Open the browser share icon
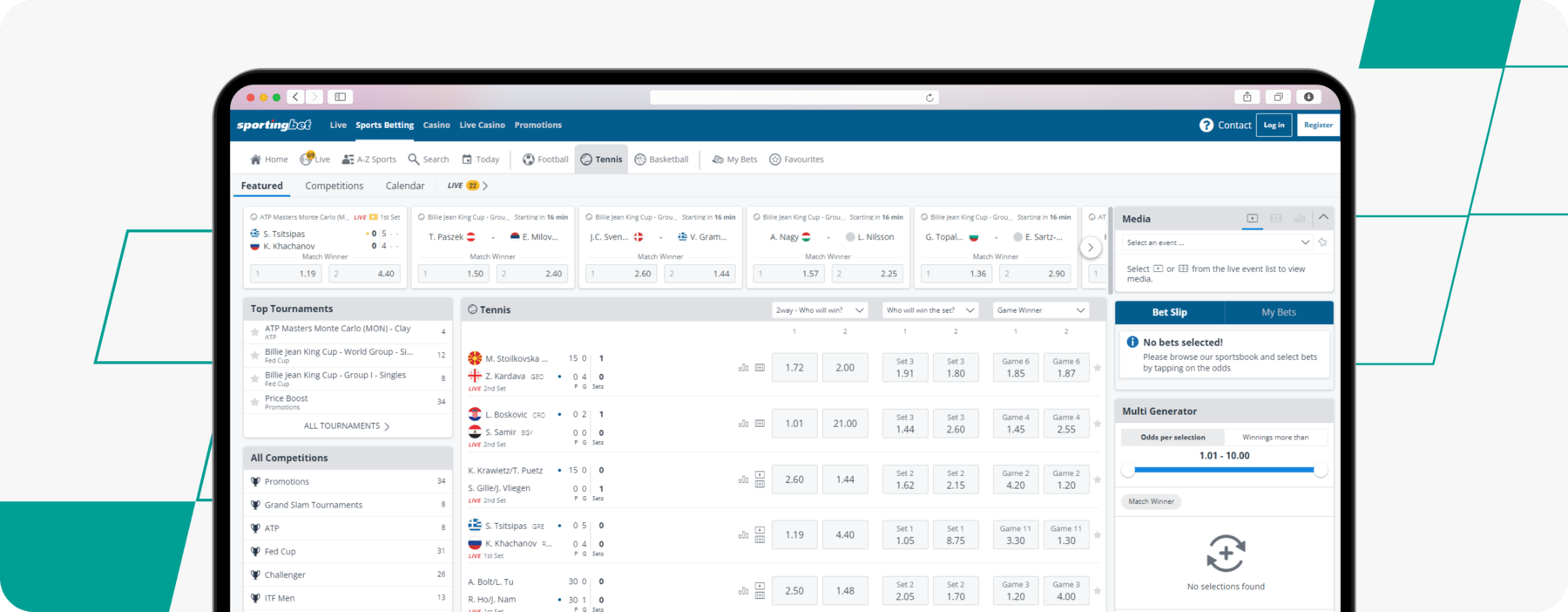The width and height of the screenshot is (1568, 612). pyautogui.click(x=1247, y=97)
